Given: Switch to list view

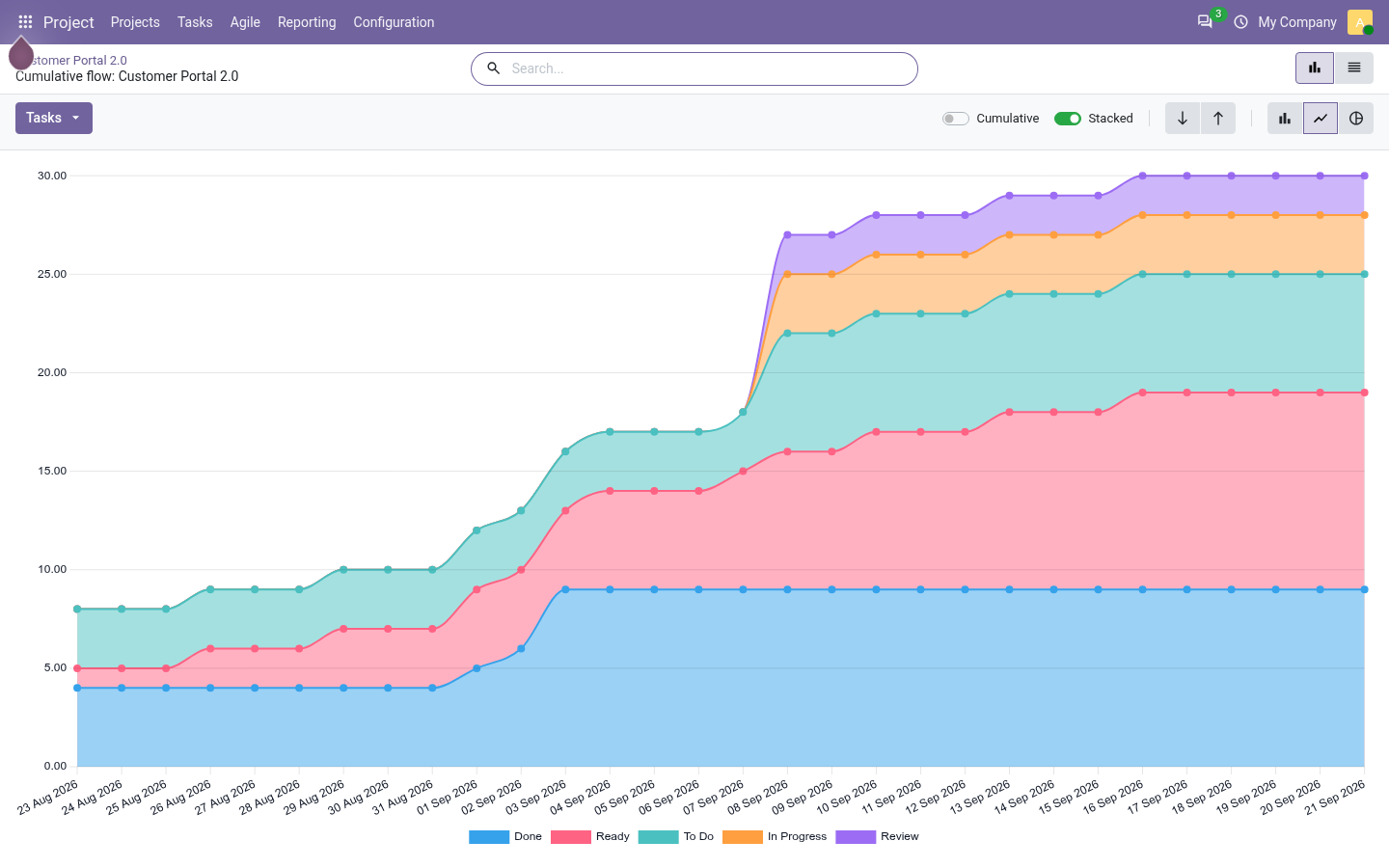Looking at the screenshot, I should tap(1354, 68).
